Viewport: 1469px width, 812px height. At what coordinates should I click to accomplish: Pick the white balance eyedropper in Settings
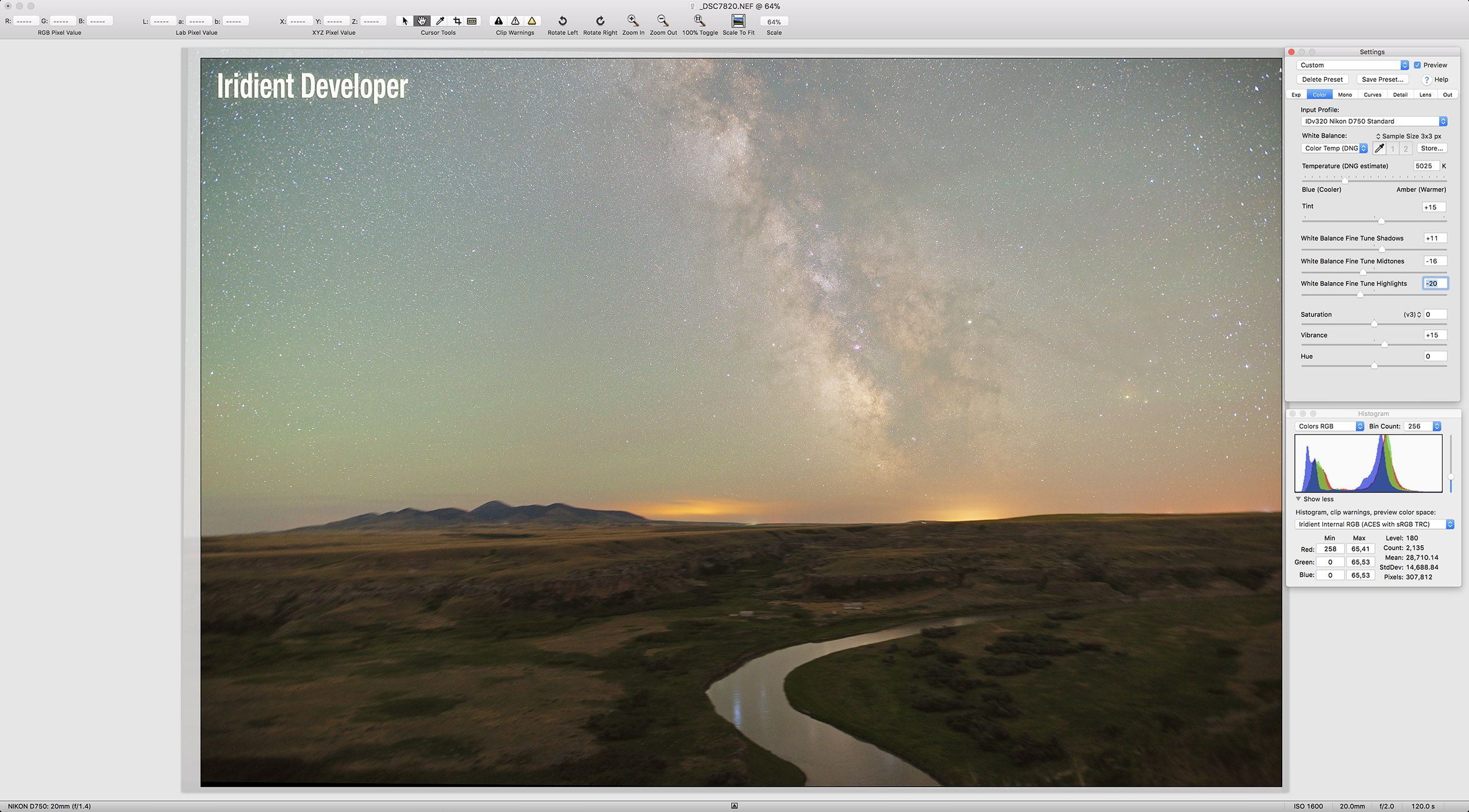click(x=1379, y=148)
